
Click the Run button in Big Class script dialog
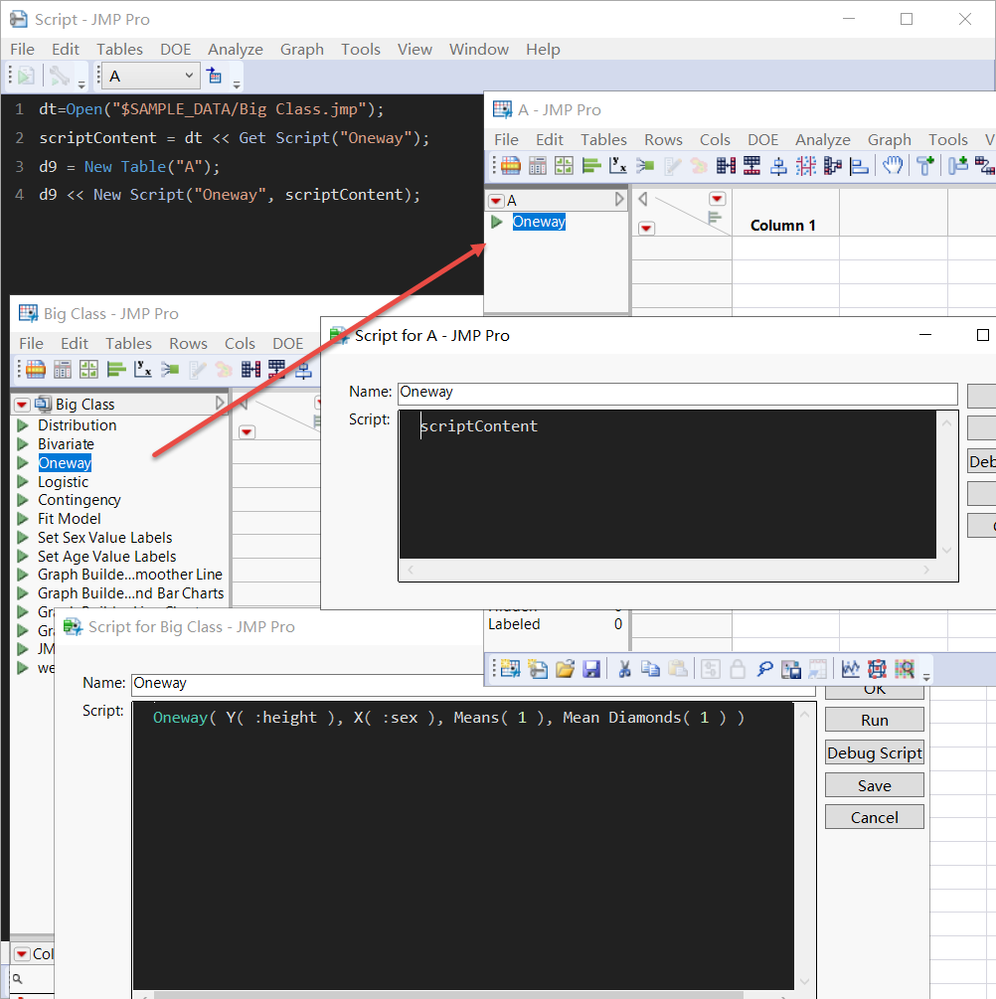874,720
